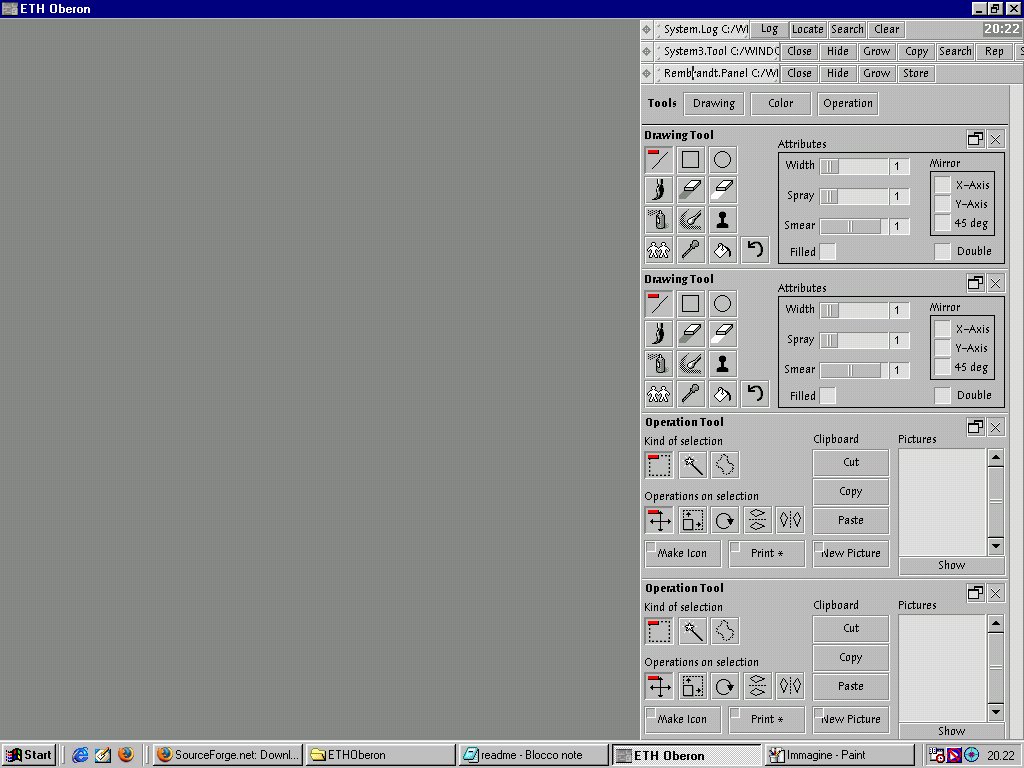Choose the paint bucket in upper Drawing Tool panel
The width and height of the screenshot is (1024, 768).
[722, 250]
